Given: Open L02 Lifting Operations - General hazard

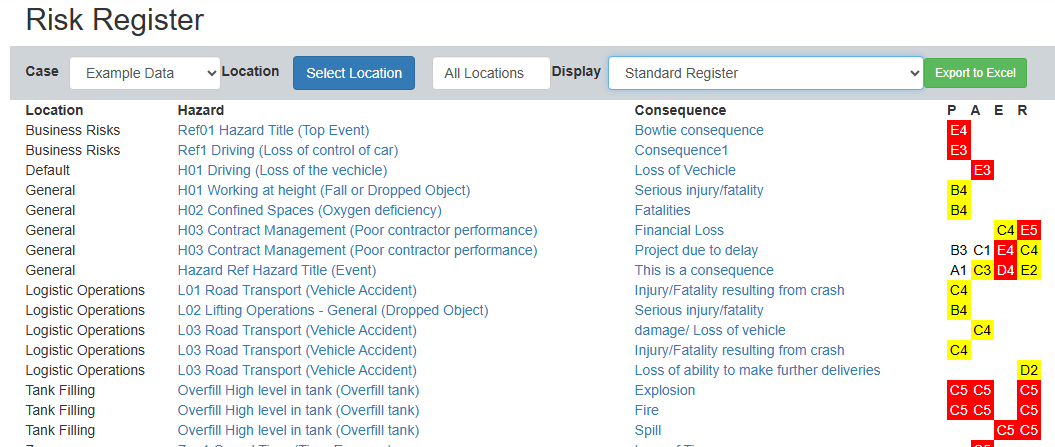Looking at the screenshot, I should 333,310.
